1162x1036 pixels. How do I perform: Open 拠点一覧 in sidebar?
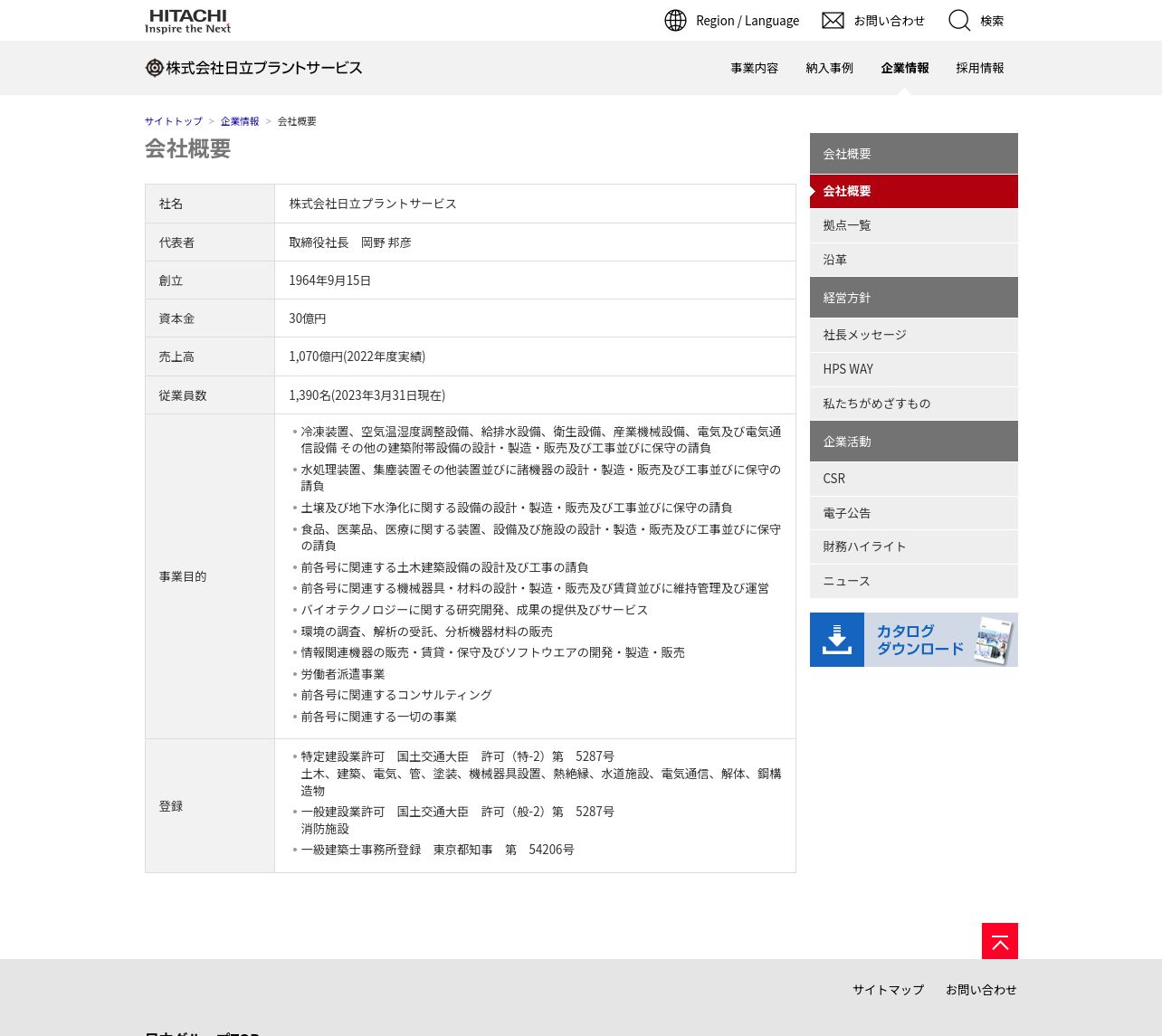[914, 225]
